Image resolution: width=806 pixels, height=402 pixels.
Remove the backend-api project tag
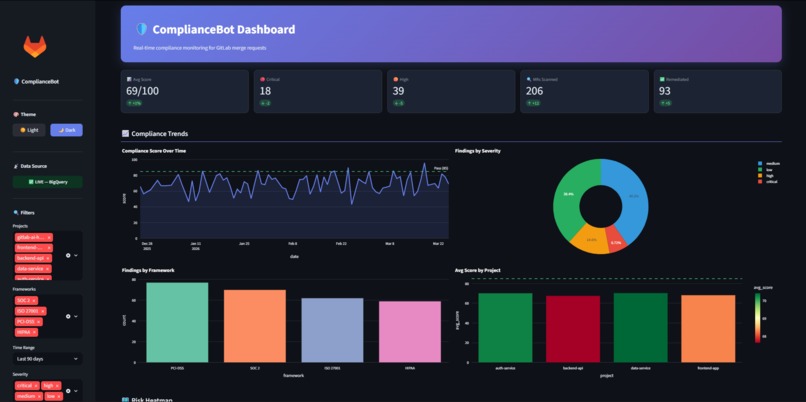click(48, 258)
